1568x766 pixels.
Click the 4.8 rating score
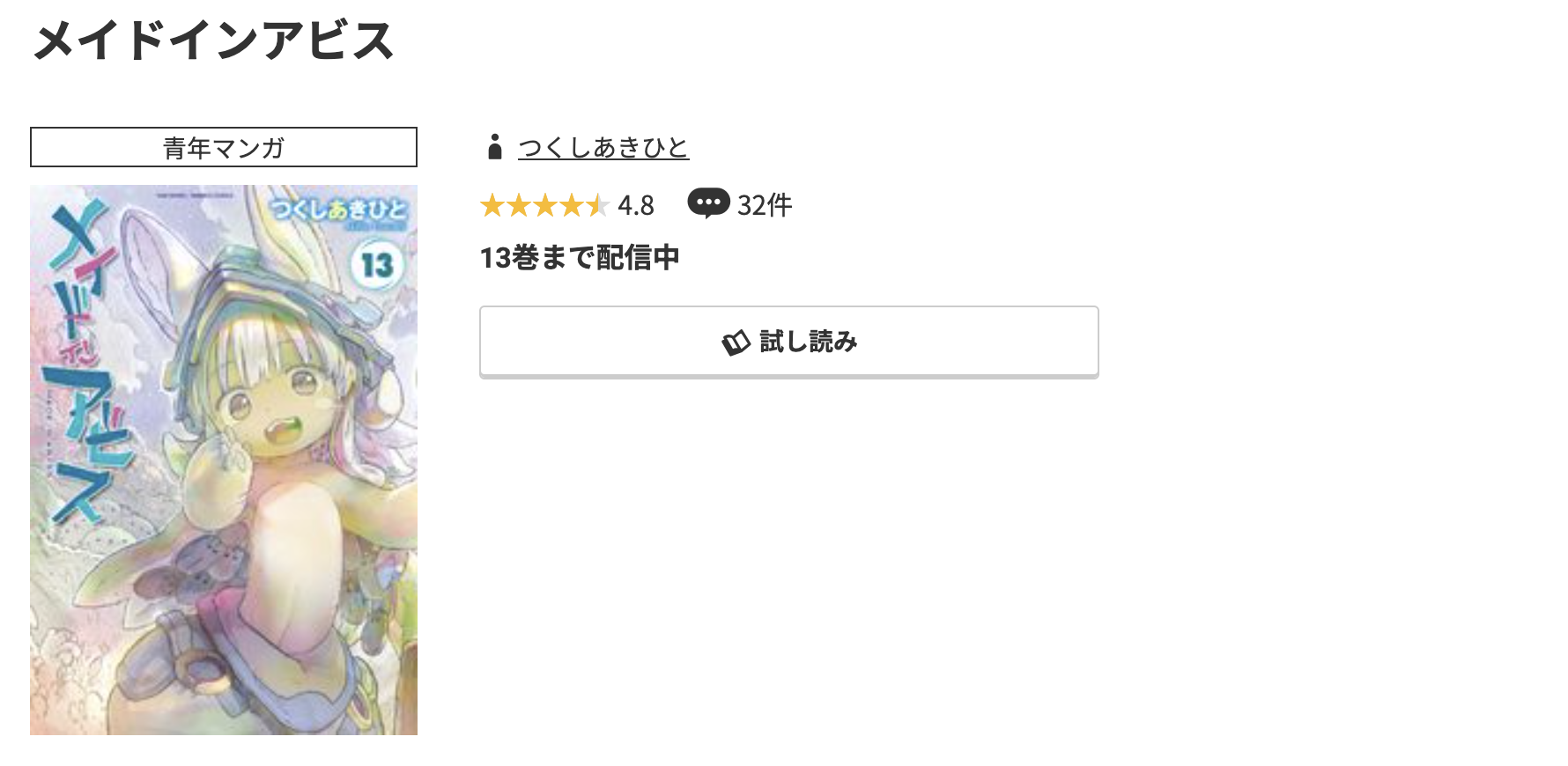pos(636,206)
